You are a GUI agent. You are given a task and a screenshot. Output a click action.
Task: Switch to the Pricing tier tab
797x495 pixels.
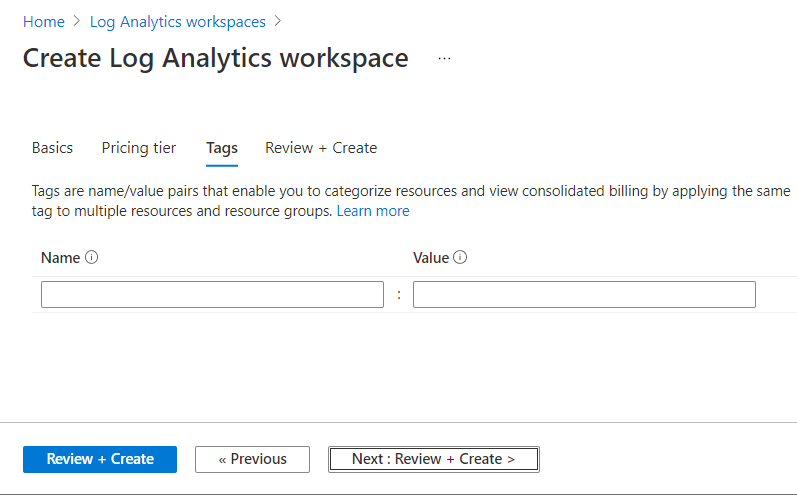pos(139,148)
